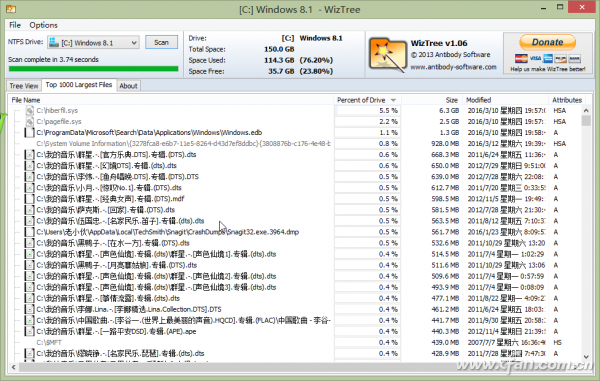The image size is (600, 381).
Task: Click icon of 563.5 MB dts file
Action: [x=29, y=221]
